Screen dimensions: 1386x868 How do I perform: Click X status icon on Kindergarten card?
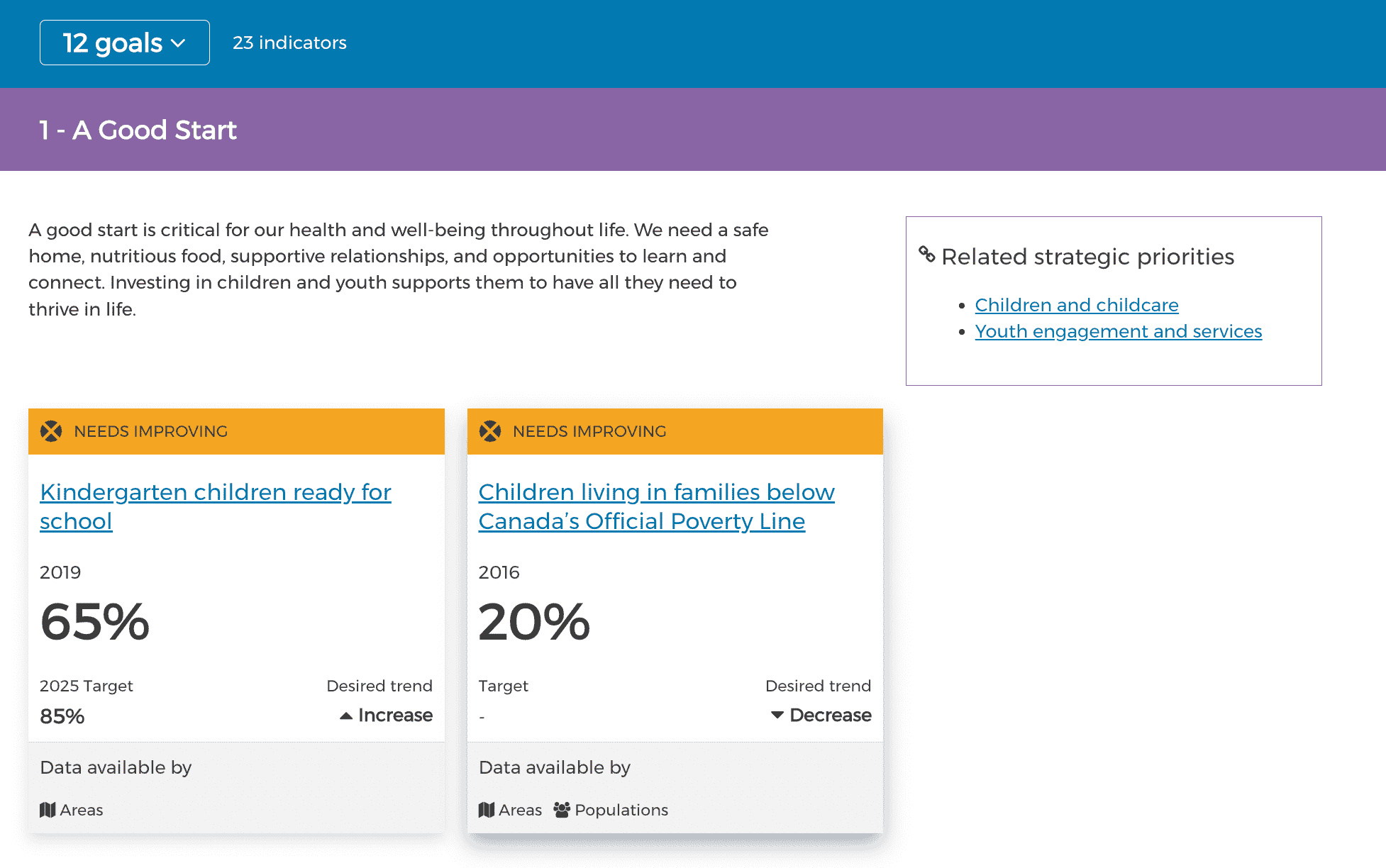click(51, 431)
